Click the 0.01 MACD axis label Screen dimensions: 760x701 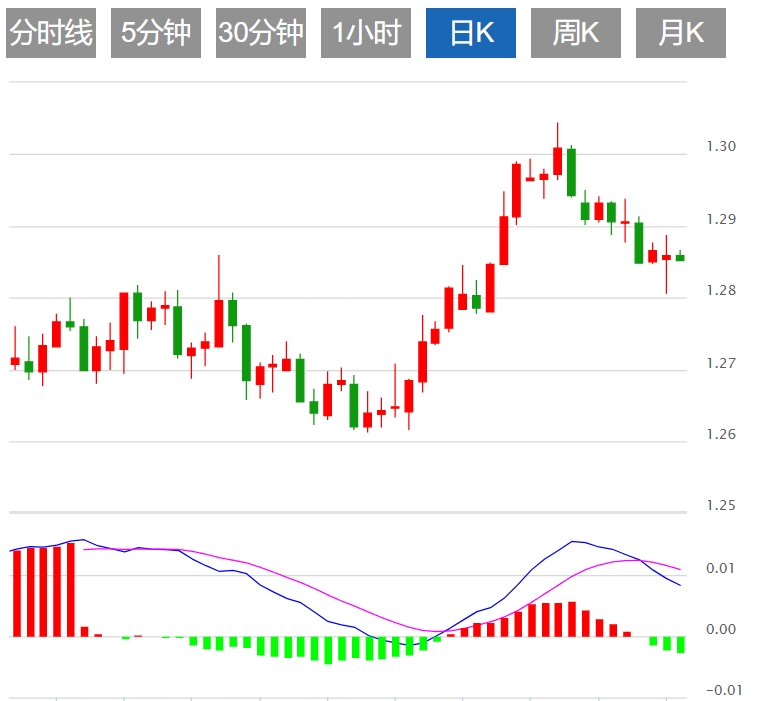click(x=721, y=568)
